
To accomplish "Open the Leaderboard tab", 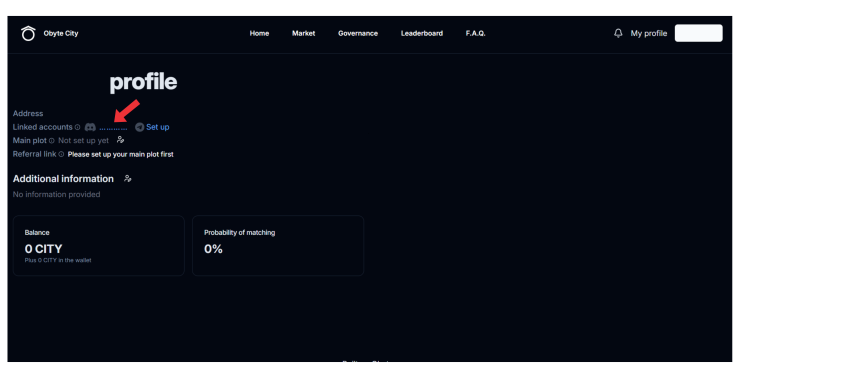I will click(x=422, y=34).
